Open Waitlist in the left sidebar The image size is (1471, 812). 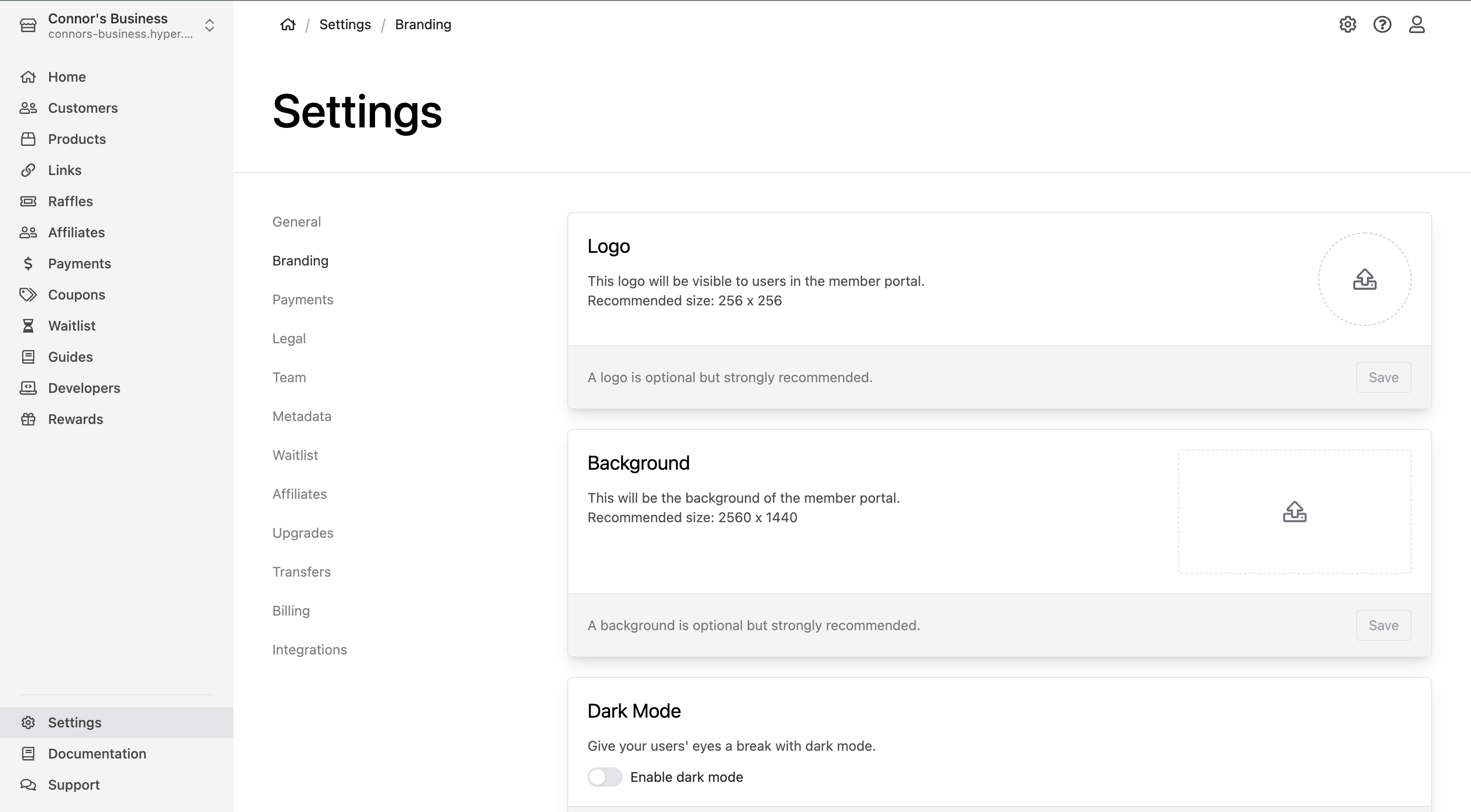[x=72, y=326]
